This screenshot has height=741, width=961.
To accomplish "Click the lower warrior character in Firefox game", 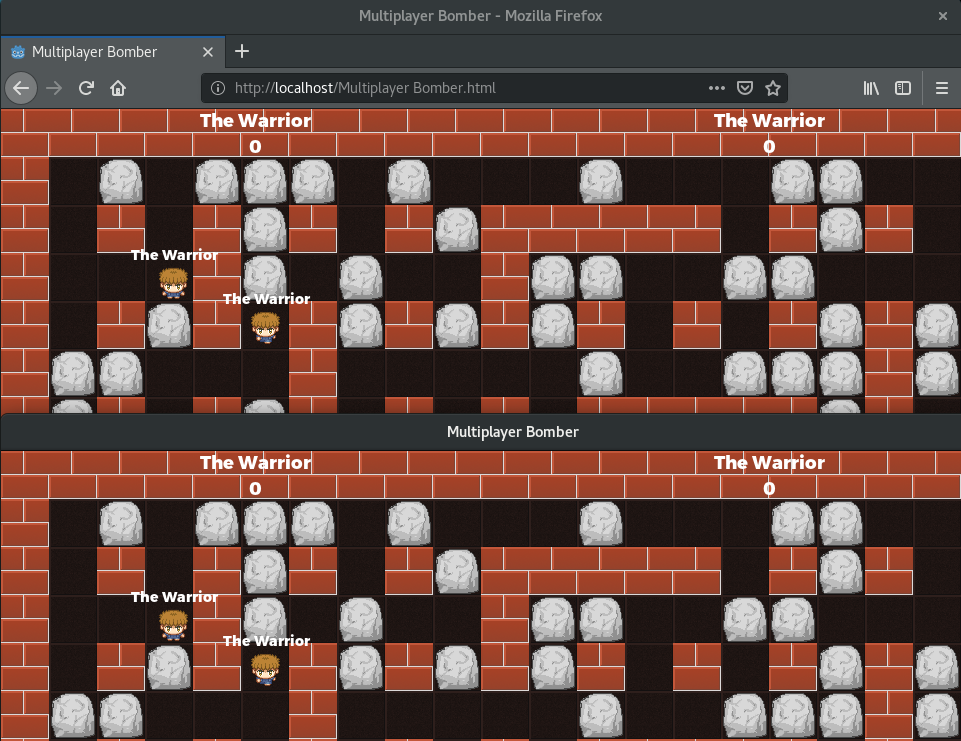I will point(265,327).
